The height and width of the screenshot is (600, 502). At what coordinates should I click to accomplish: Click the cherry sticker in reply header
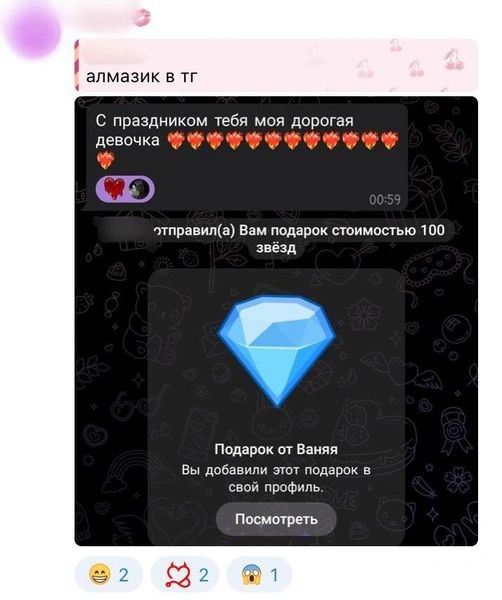(x=453, y=60)
